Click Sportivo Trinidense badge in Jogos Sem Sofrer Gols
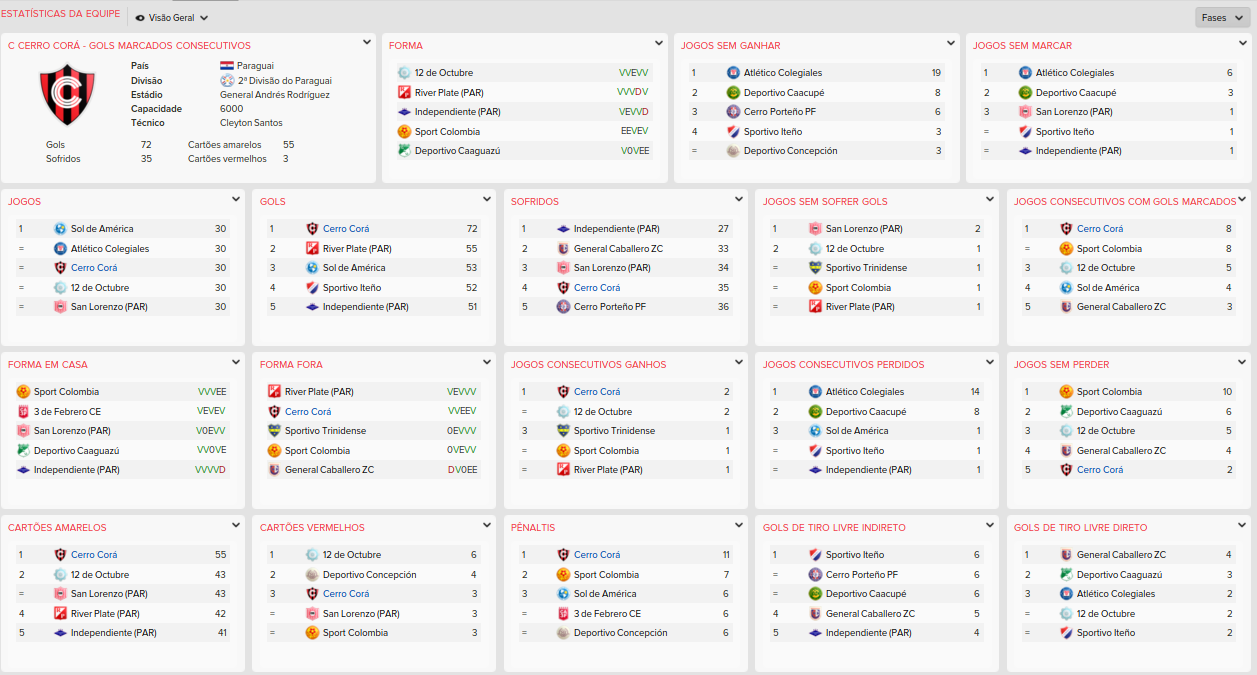Viewport: 1257px width, 675px height. click(815, 268)
